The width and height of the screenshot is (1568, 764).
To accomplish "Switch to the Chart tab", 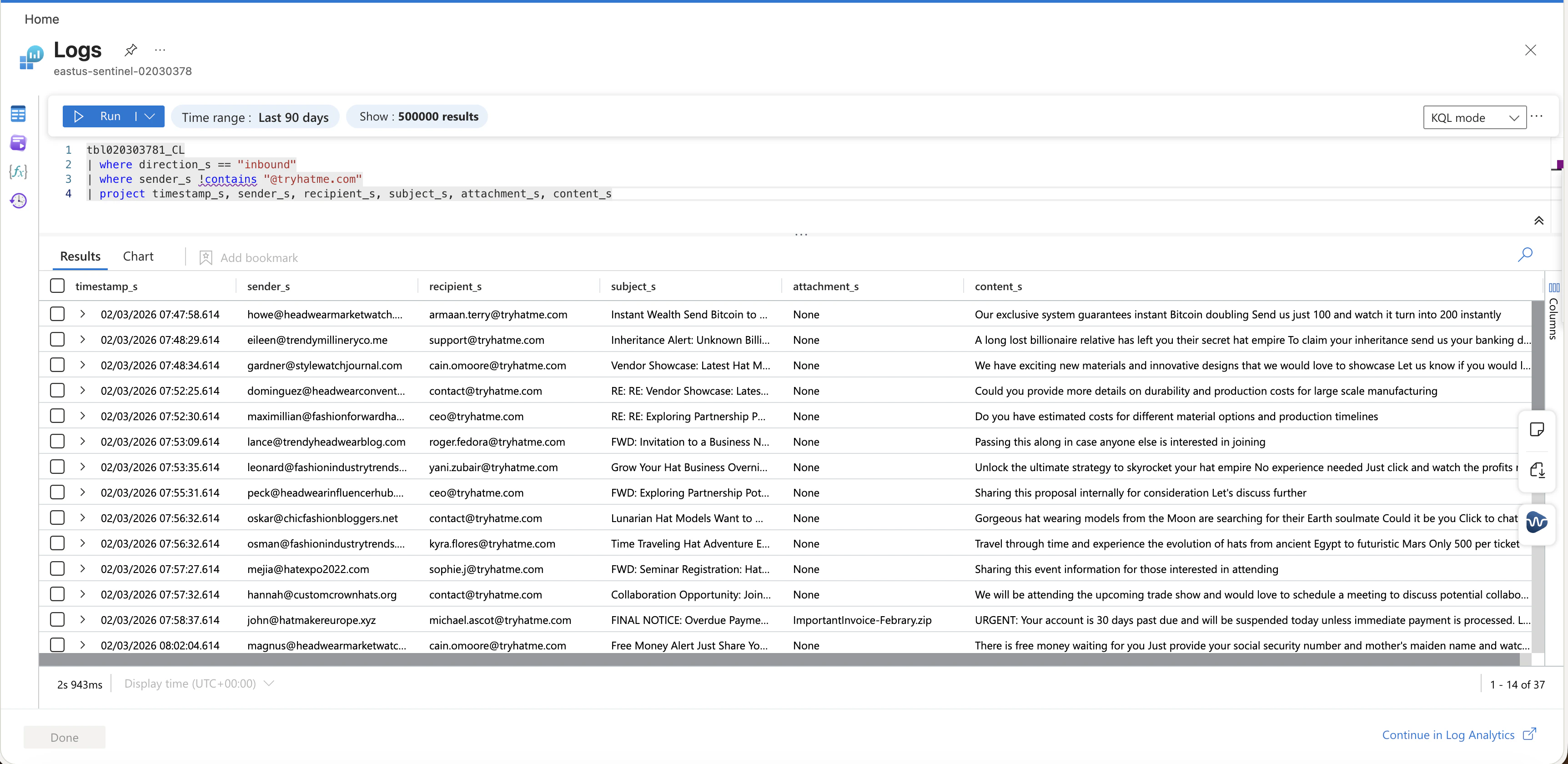I will point(138,256).
